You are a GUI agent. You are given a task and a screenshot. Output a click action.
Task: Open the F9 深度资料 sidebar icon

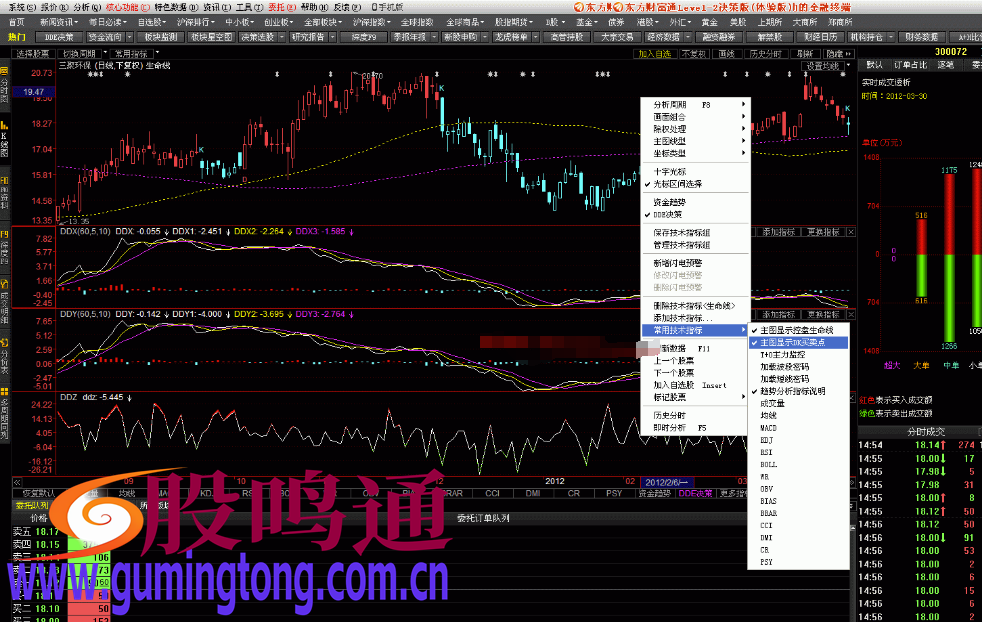tap(4, 248)
